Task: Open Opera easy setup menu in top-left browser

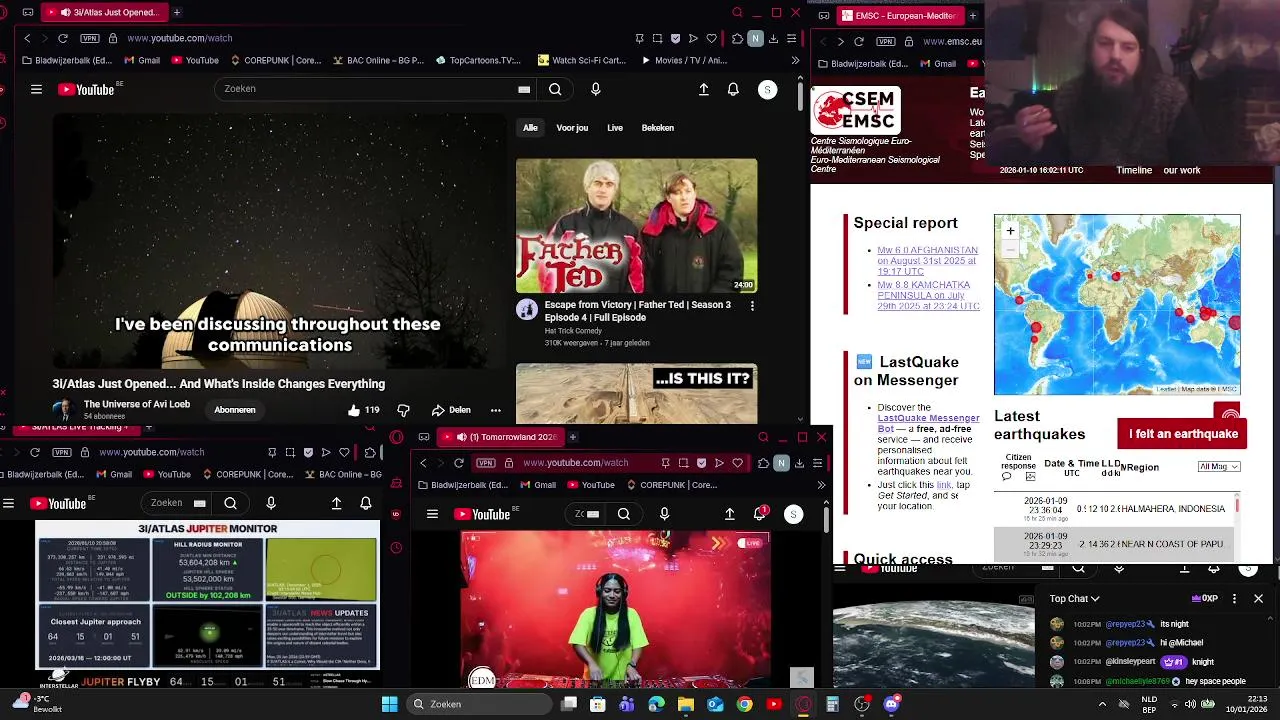Action: [x=791, y=38]
